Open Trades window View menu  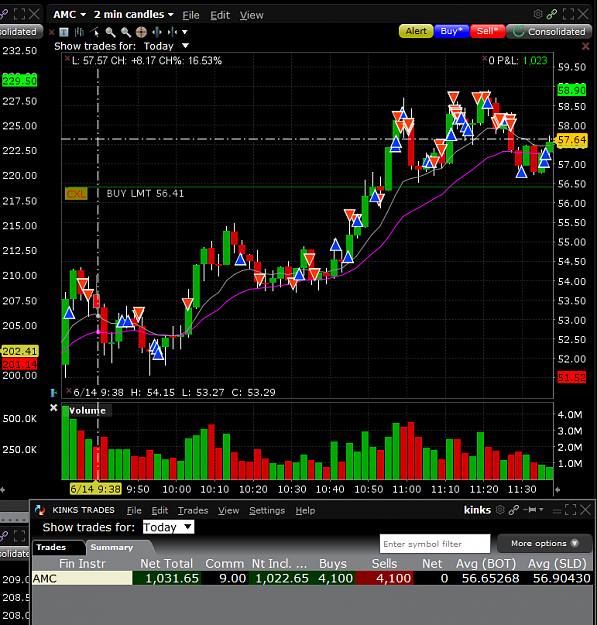(228, 511)
